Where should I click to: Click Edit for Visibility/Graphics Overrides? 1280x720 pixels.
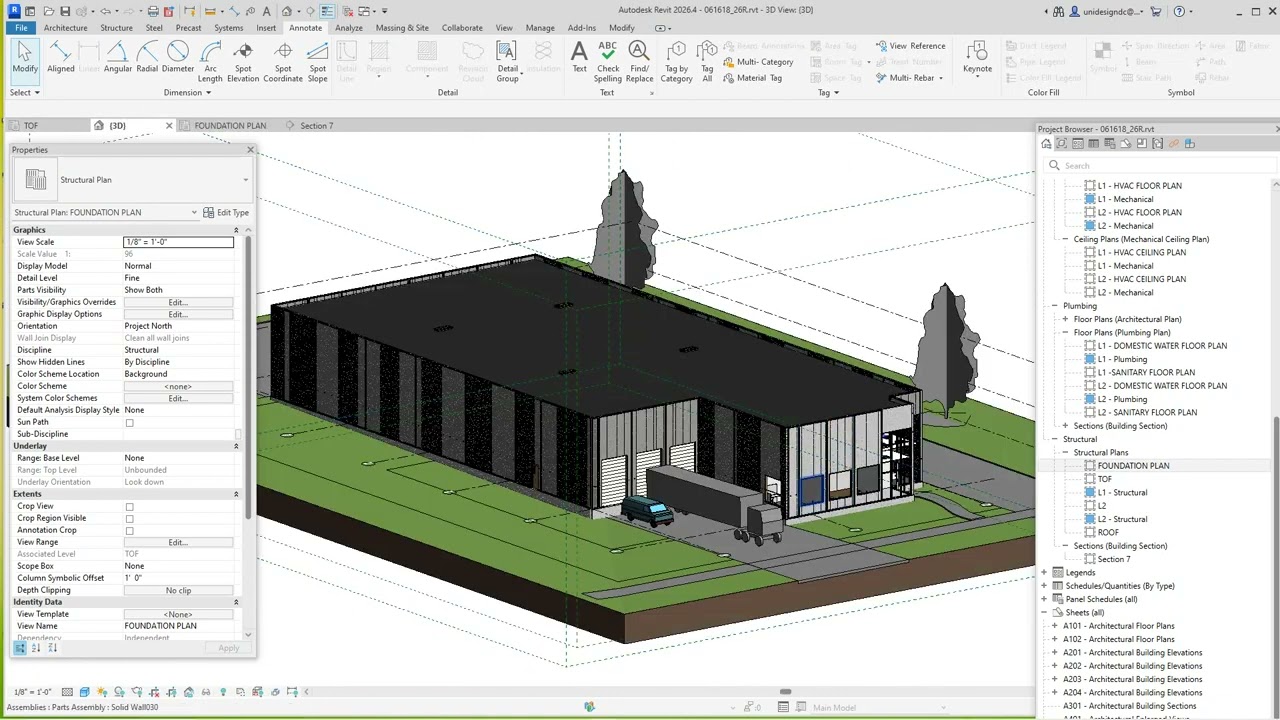(178, 302)
